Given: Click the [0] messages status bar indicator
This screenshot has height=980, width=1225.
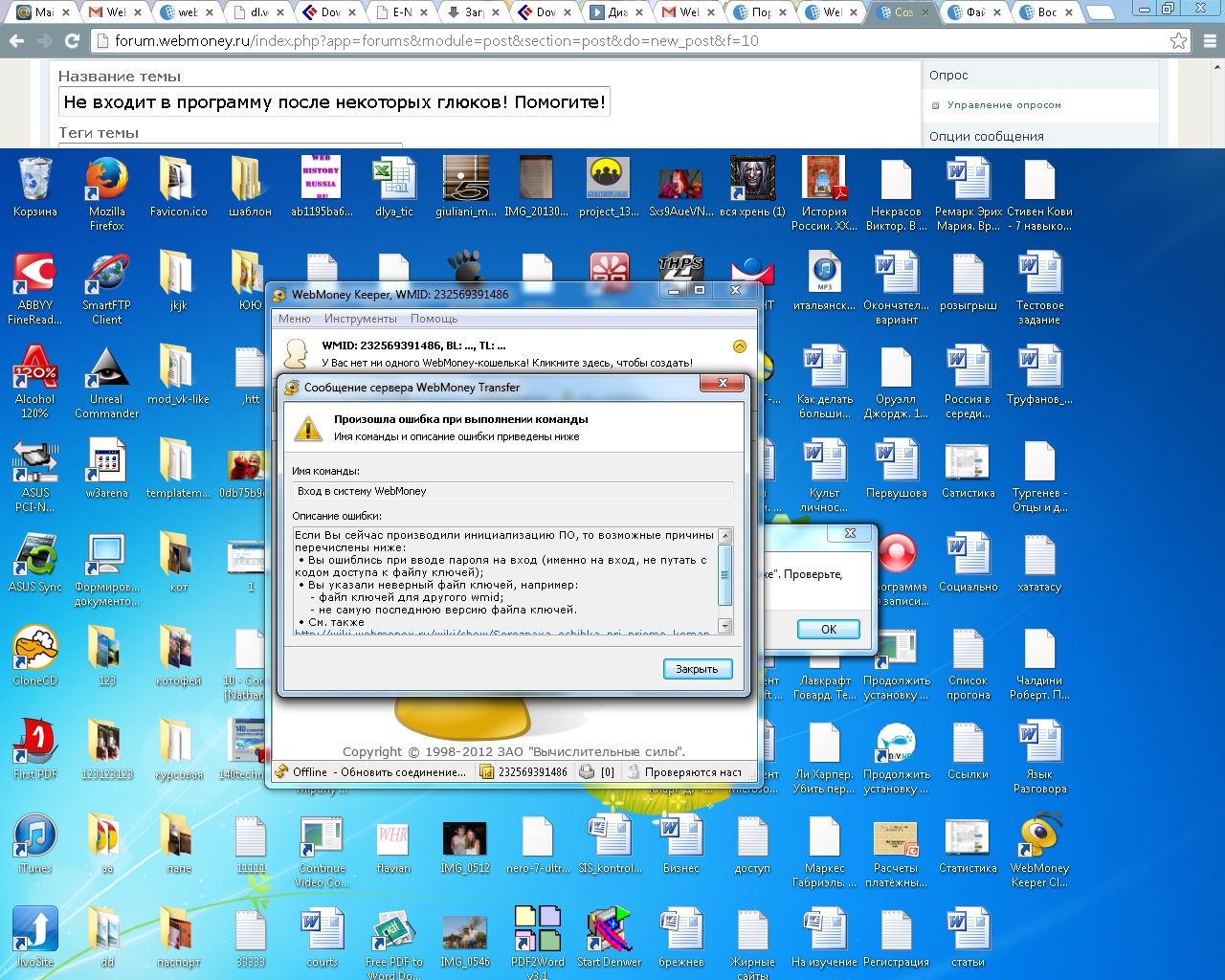Looking at the screenshot, I should click(x=598, y=772).
